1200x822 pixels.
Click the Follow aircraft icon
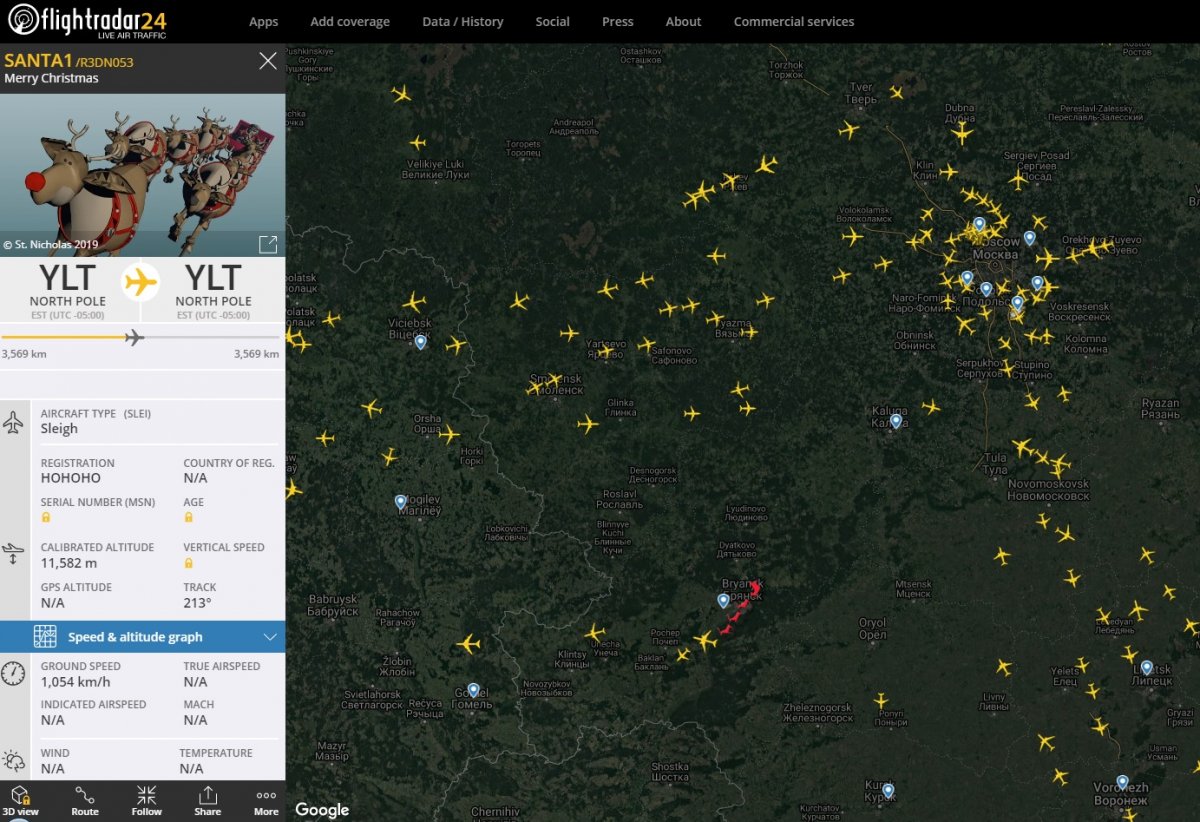(x=146, y=800)
